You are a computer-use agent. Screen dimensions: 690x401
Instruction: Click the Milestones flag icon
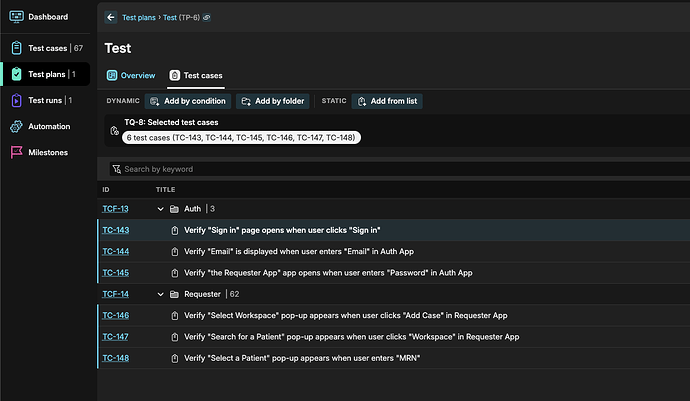click(17, 152)
